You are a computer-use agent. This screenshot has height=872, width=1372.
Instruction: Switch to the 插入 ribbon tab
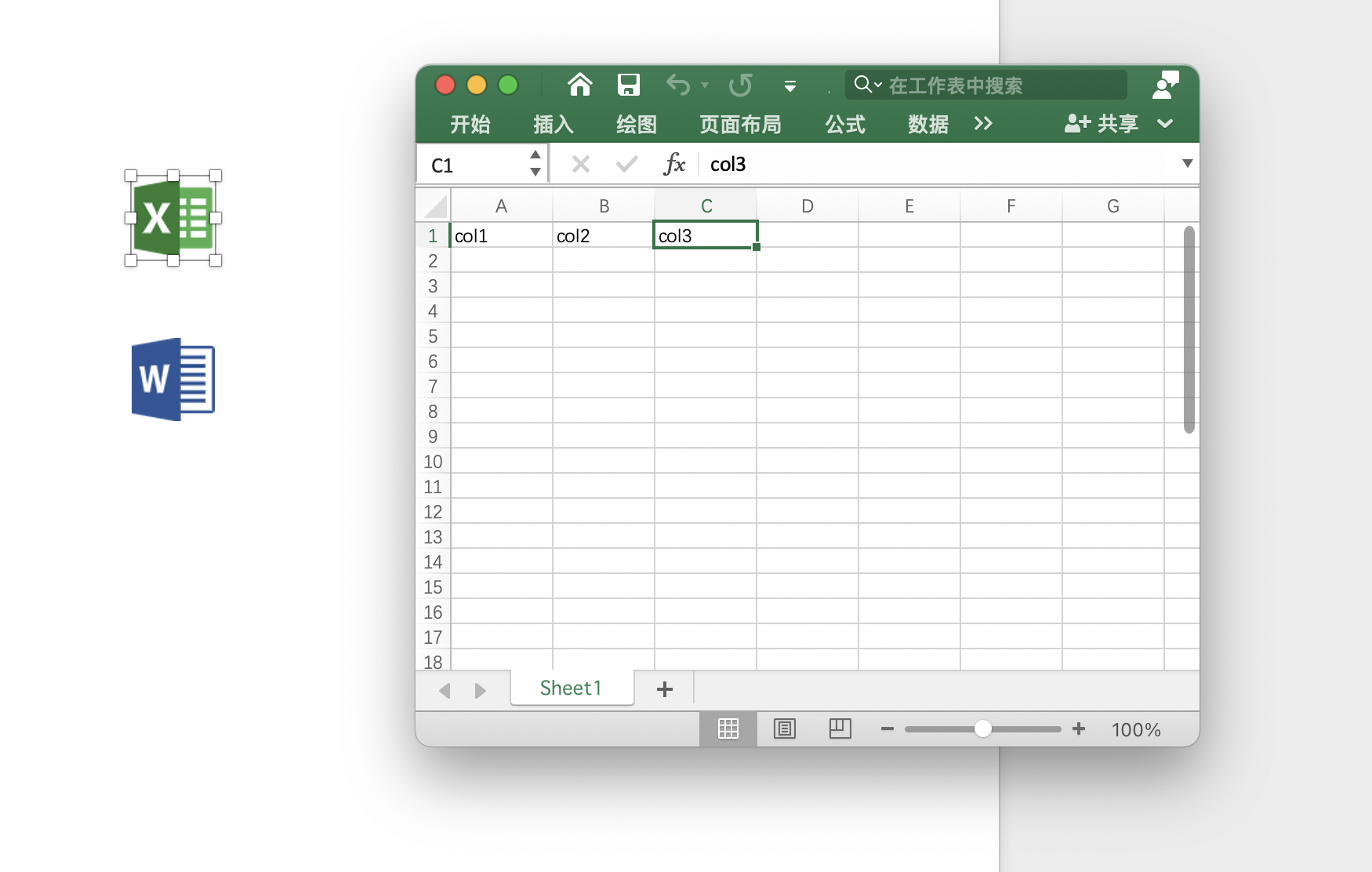tap(552, 124)
